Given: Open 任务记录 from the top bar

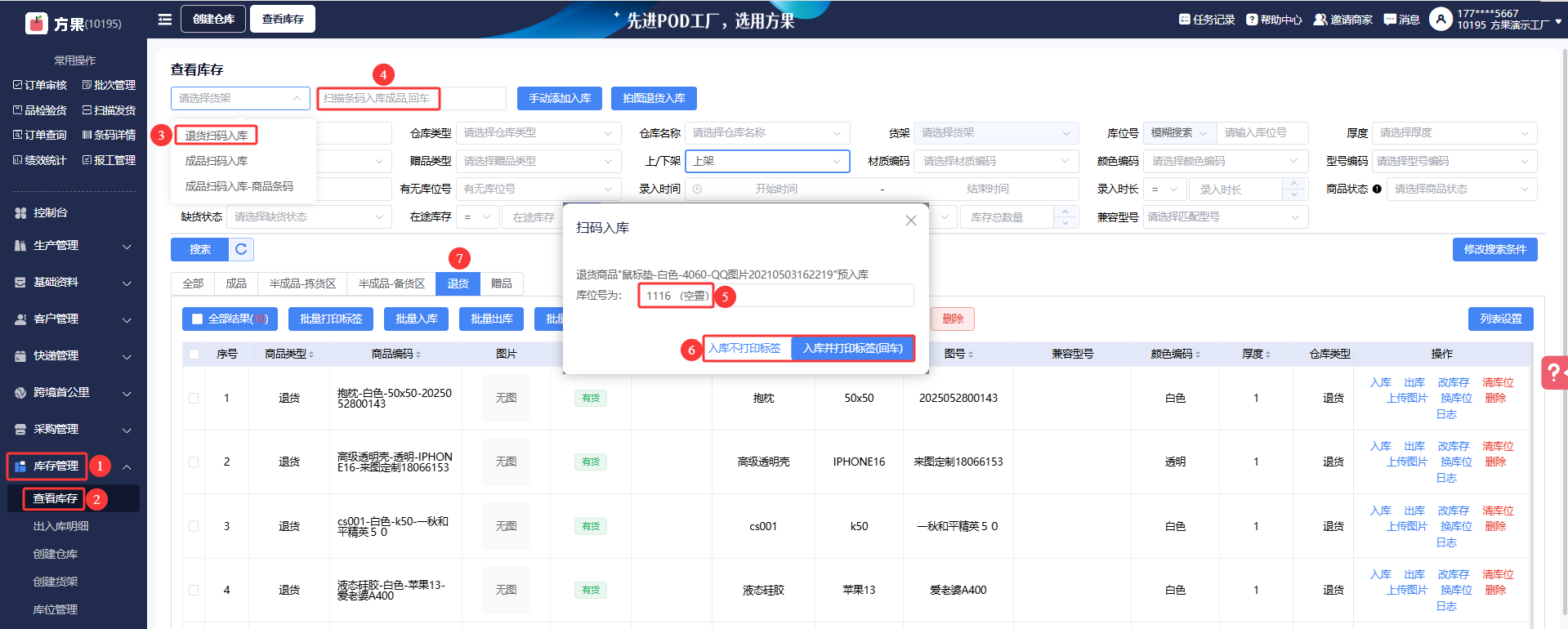Looking at the screenshot, I should point(1207,20).
